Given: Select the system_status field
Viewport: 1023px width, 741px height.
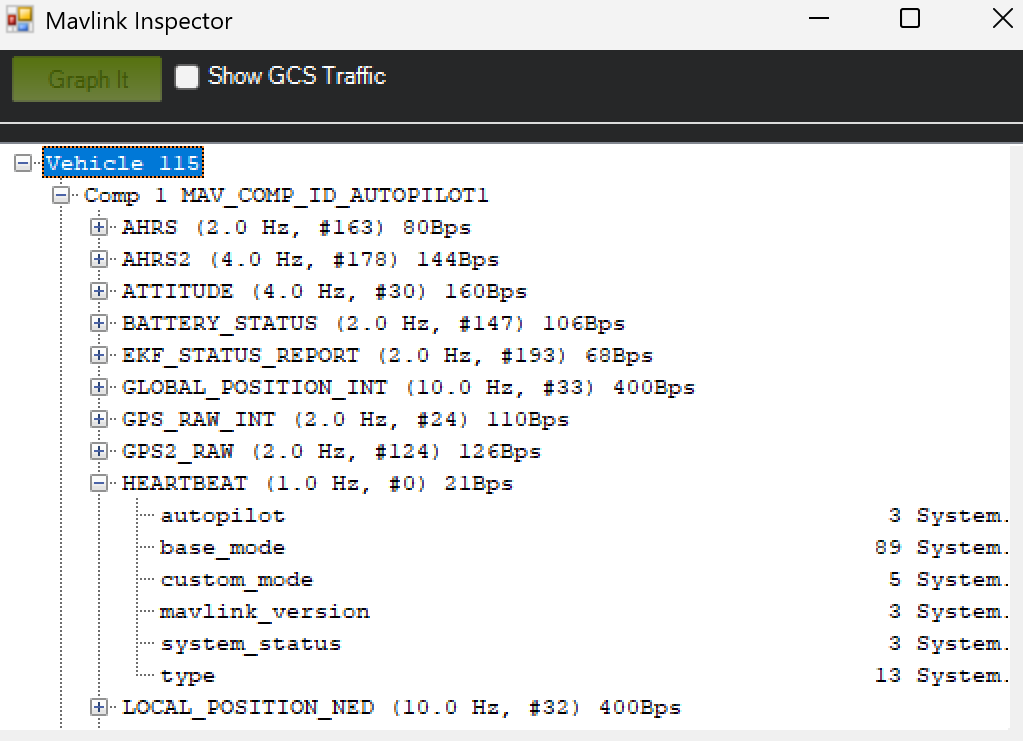Looking at the screenshot, I should (251, 644).
